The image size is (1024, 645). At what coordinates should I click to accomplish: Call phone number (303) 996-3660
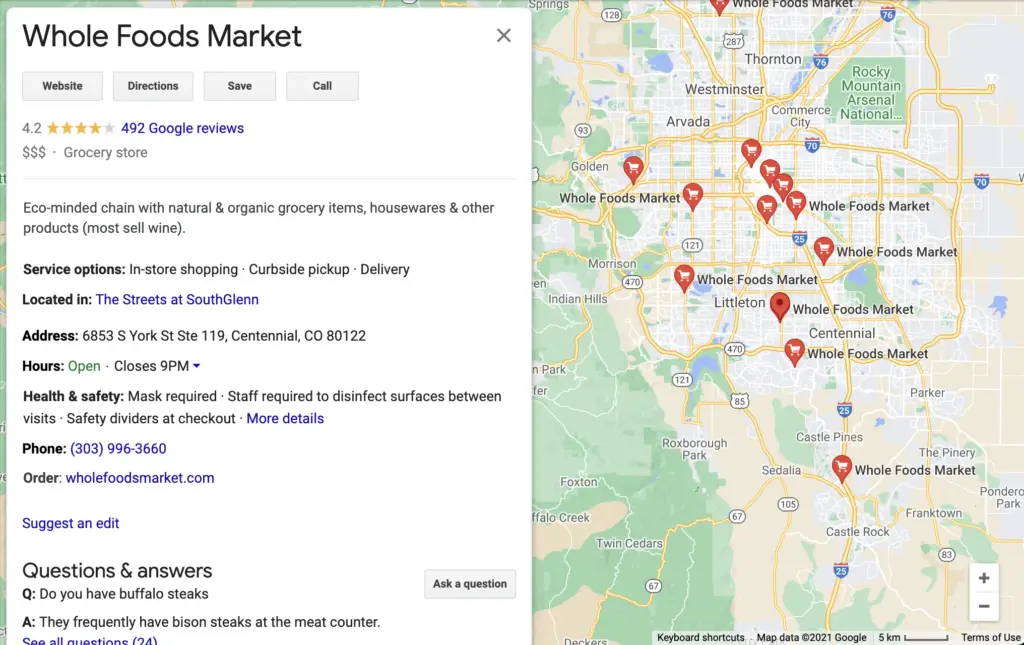(x=118, y=448)
